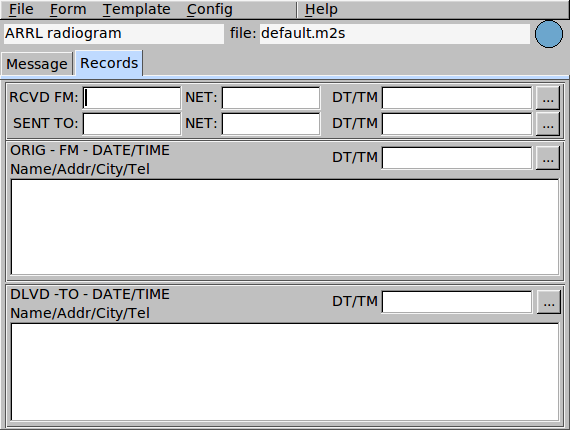Screen dimensions: 570x430
Task: Open the Template menu
Action: click(x=136, y=9)
